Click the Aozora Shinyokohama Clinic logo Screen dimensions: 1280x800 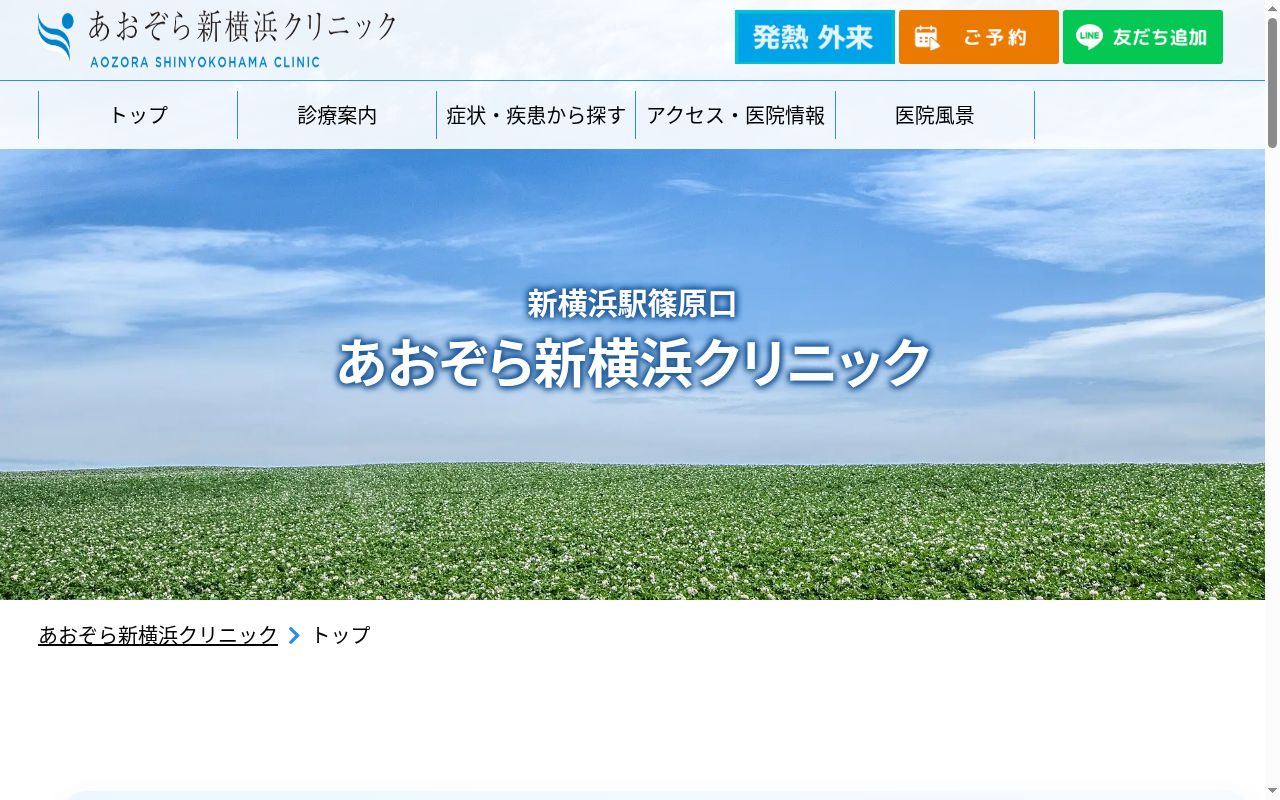click(217, 39)
